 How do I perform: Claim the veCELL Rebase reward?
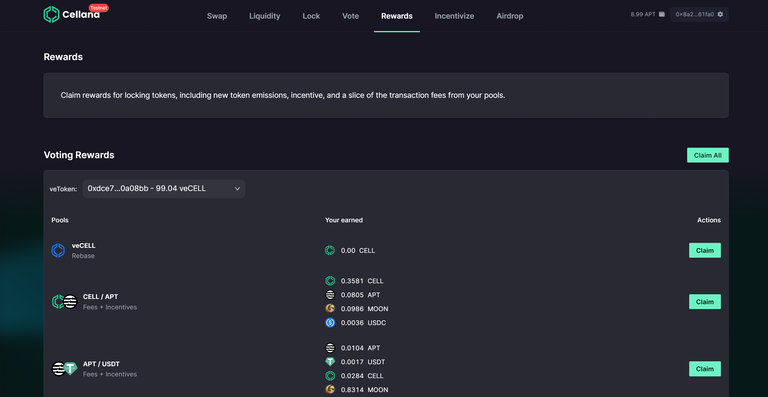[705, 251]
